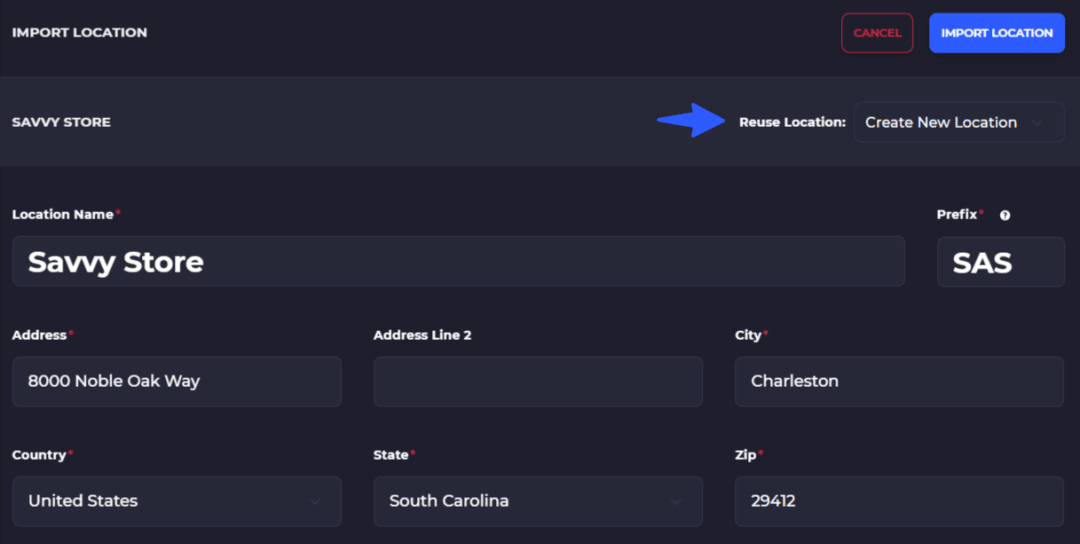
Task: Open the Country dropdown showing United States
Action: pos(177,501)
